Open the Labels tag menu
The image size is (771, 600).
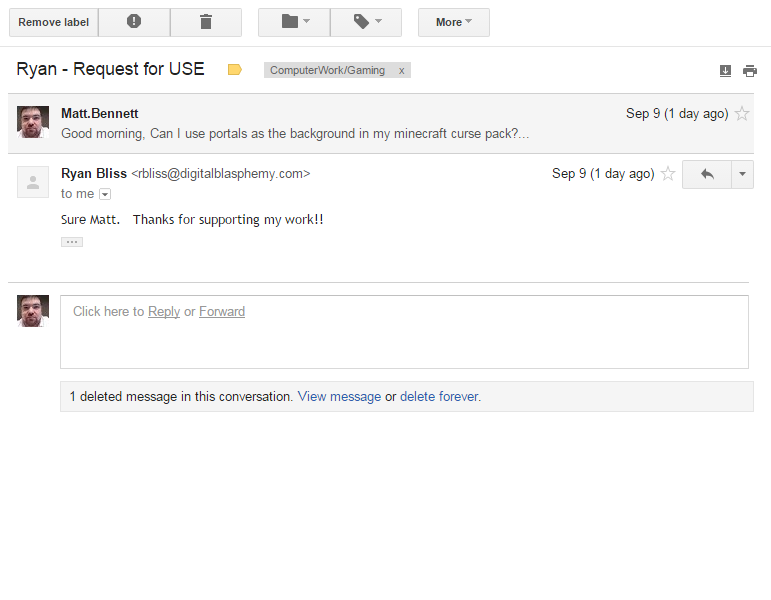pos(366,22)
